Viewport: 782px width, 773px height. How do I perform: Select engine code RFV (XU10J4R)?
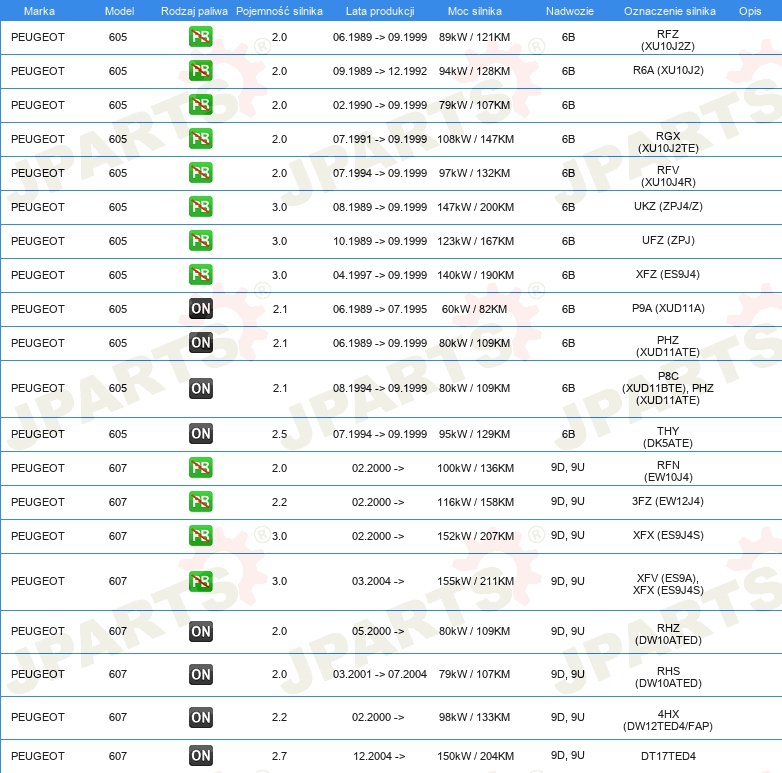[x=668, y=176]
